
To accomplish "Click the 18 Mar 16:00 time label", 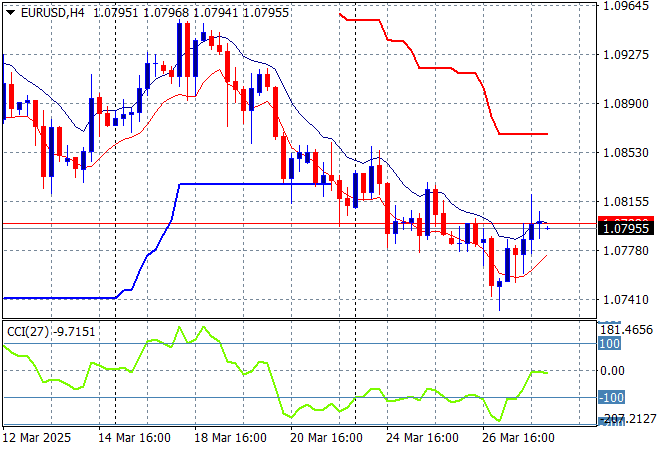I will point(230,438).
